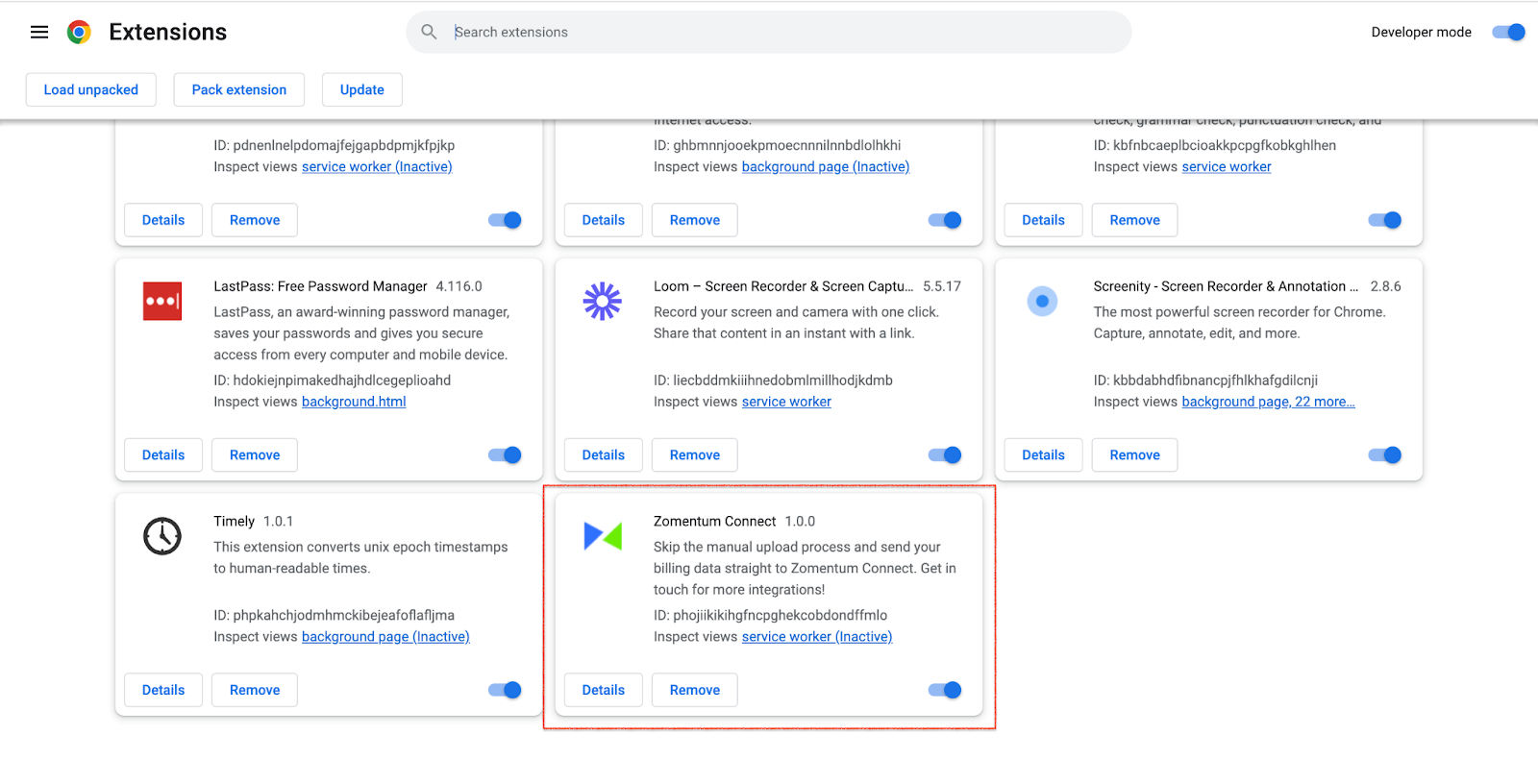This screenshot has width=1538, height=784.
Task: Turn off Developer mode
Action: pyautogui.click(x=1508, y=32)
